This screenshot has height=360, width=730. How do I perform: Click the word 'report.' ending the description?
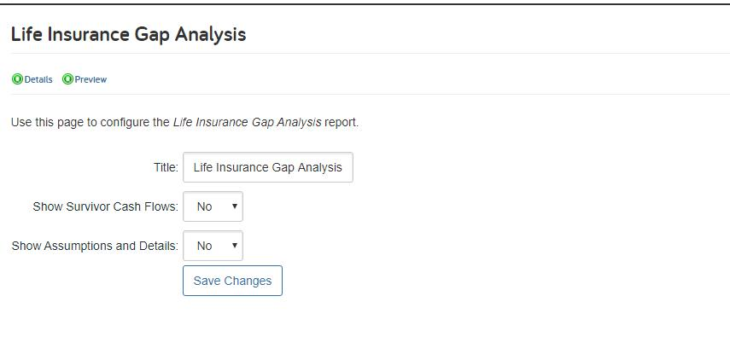pos(341,122)
